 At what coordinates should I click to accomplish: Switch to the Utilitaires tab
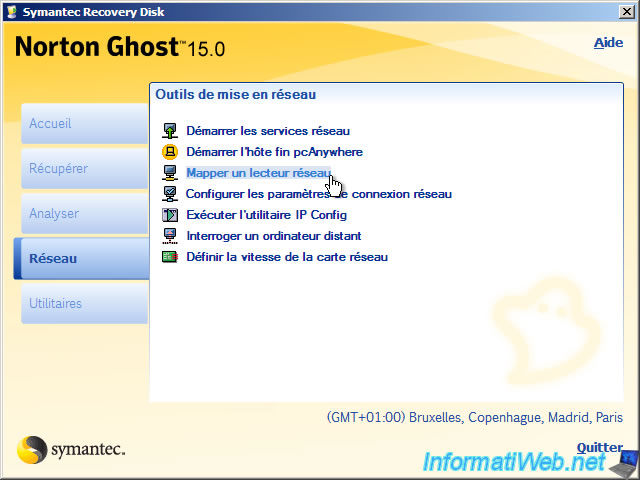84,304
